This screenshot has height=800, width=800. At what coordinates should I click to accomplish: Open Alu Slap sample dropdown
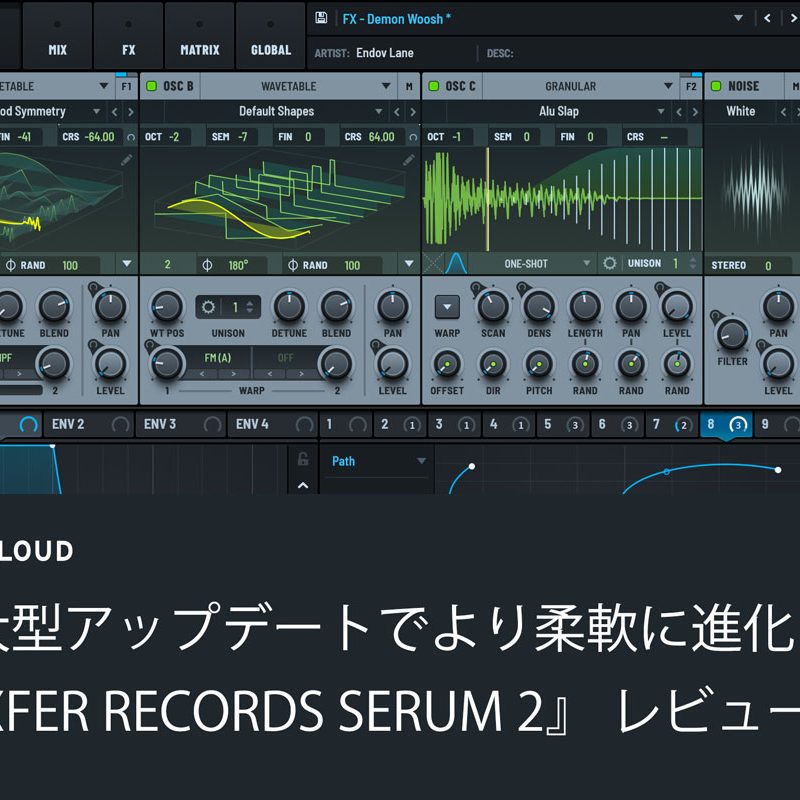point(661,111)
